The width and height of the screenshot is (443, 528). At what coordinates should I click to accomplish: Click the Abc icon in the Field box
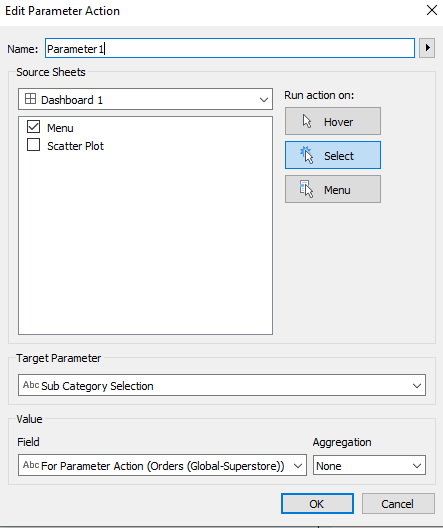tap(31, 465)
